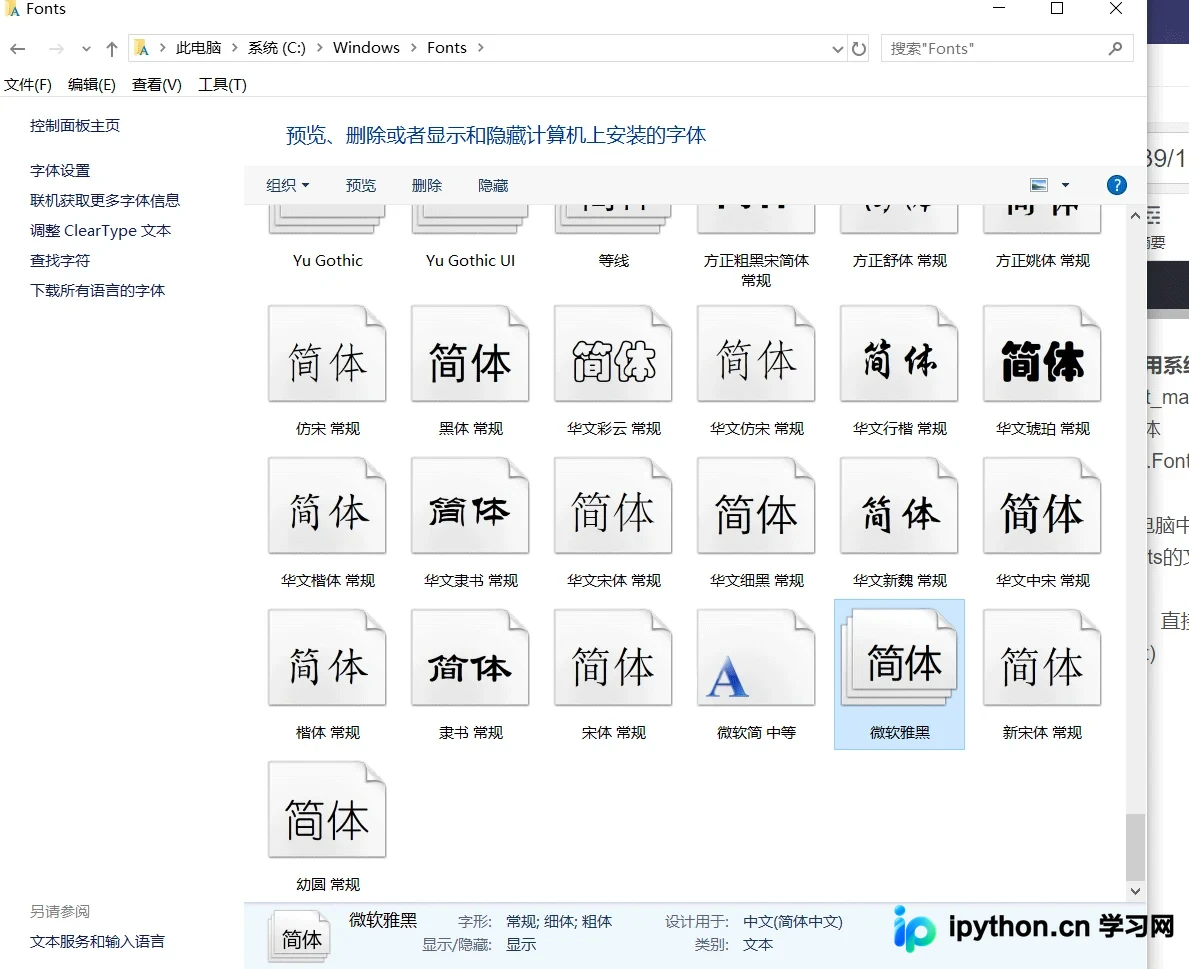Open 字体设置 link

pyautogui.click(x=60, y=171)
